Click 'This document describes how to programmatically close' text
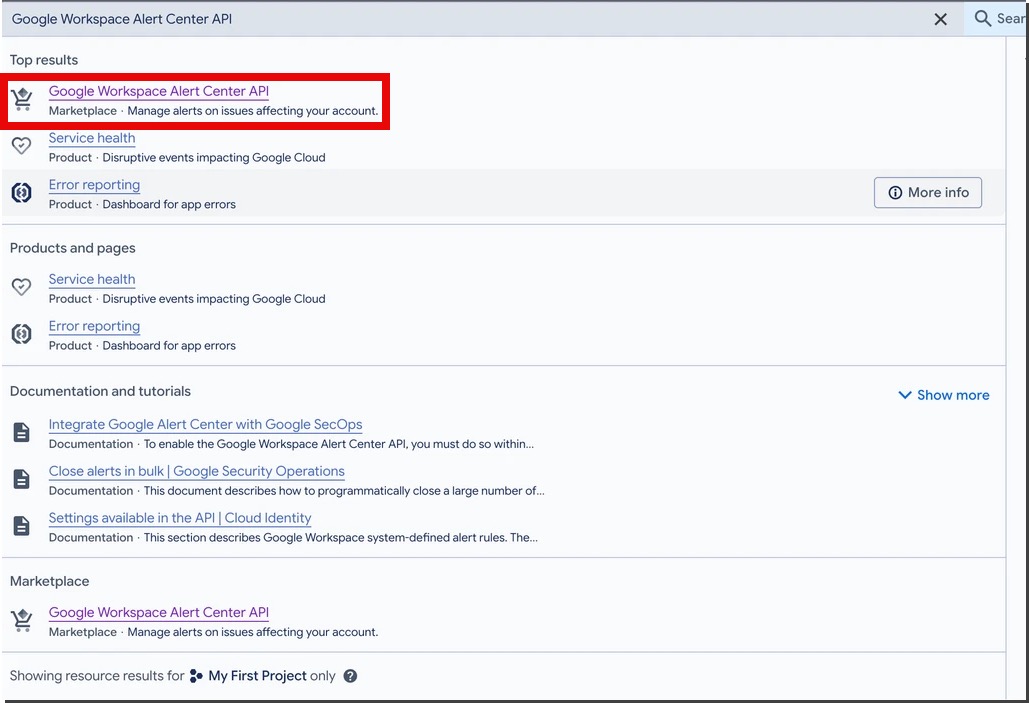The width and height of the screenshot is (1029, 703). tap(344, 491)
